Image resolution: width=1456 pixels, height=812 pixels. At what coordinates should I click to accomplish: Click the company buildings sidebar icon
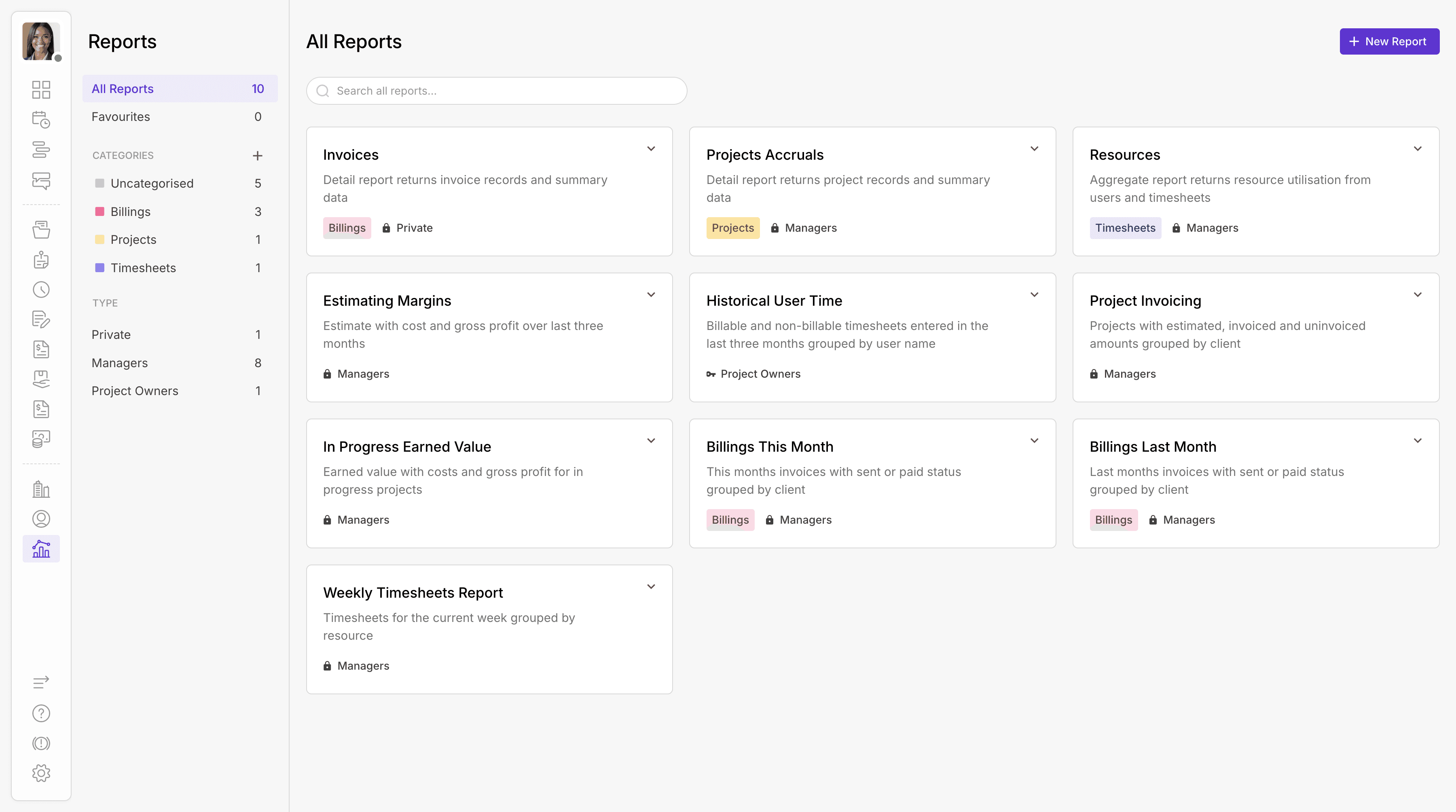click(41, 489)
